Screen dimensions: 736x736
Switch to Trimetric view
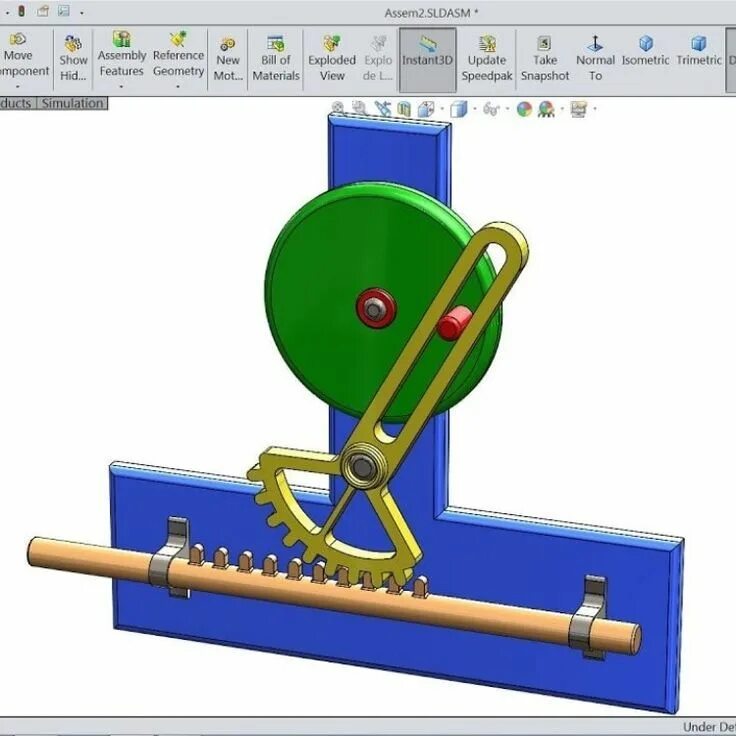click(x=699, y=51)
